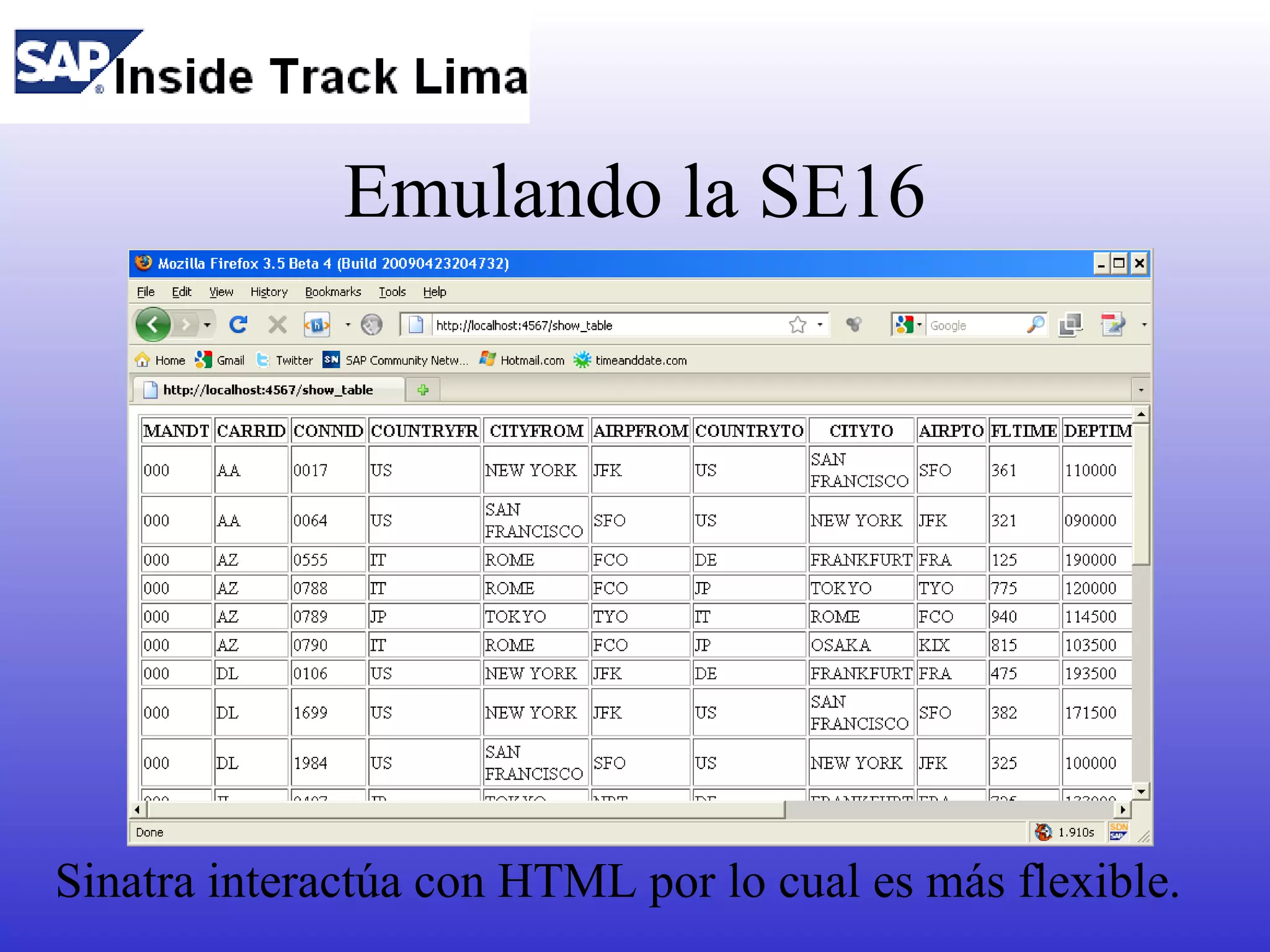Maximize the Firefox window
Screen dimensions: 1270x952
1119,263
